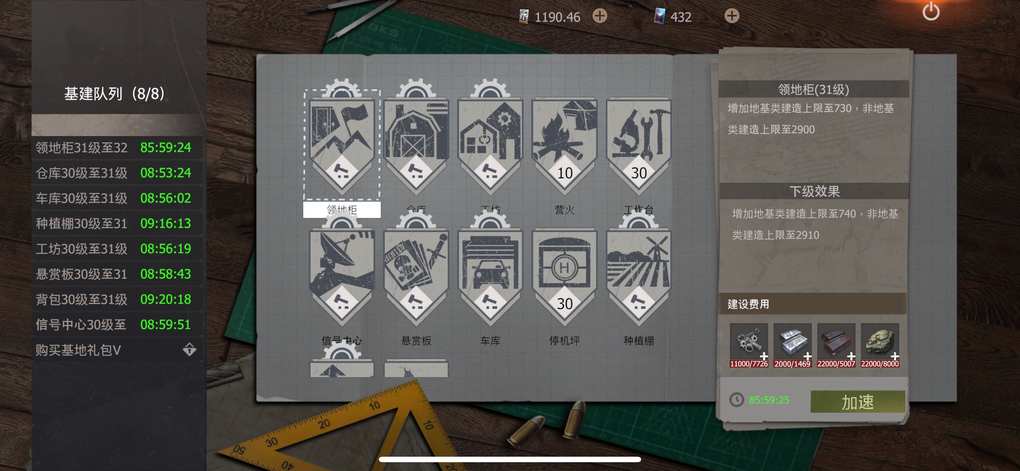The image size is (1020, 471).
Task: Select the 营火 campfire building icon
Action: pos(565,141)
